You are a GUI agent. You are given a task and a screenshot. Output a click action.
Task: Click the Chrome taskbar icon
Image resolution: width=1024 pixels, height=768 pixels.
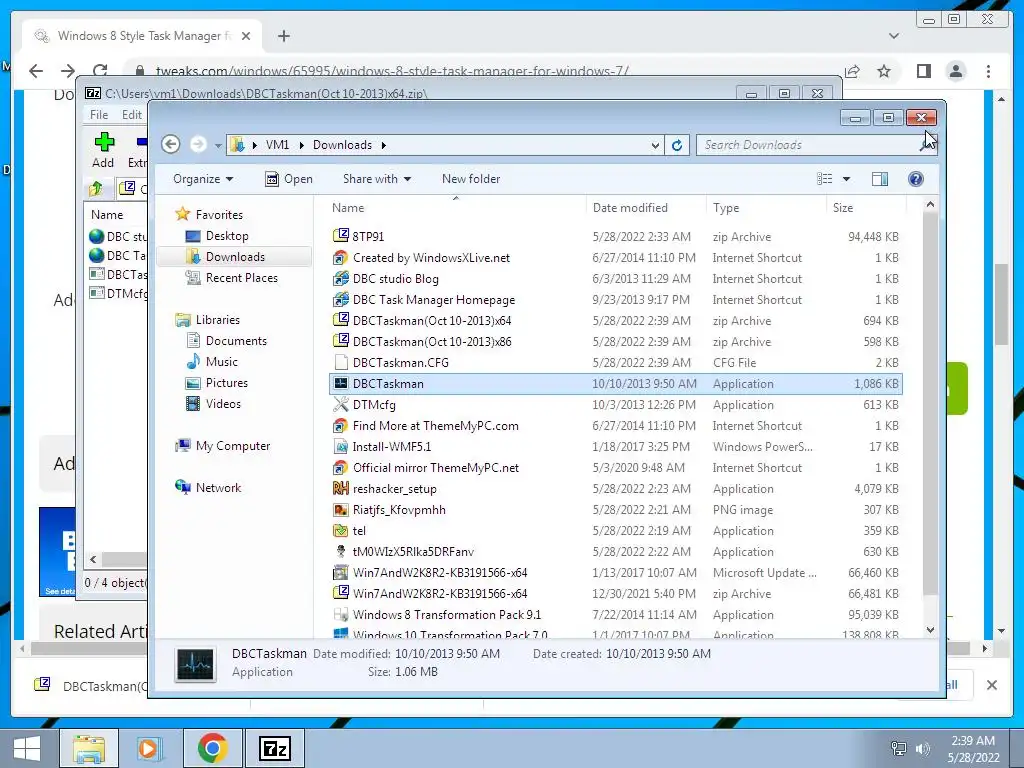pyautogui.click(x=212, y=748)
